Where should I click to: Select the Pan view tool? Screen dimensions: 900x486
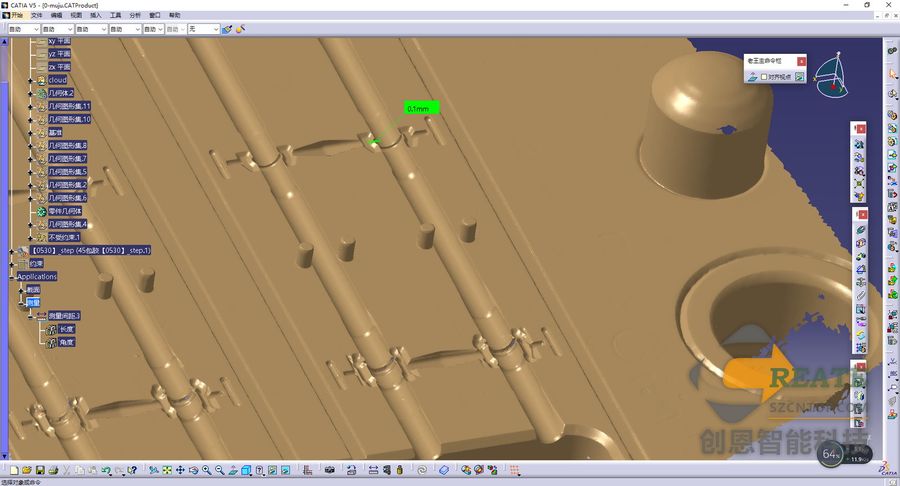pos(180,470)
